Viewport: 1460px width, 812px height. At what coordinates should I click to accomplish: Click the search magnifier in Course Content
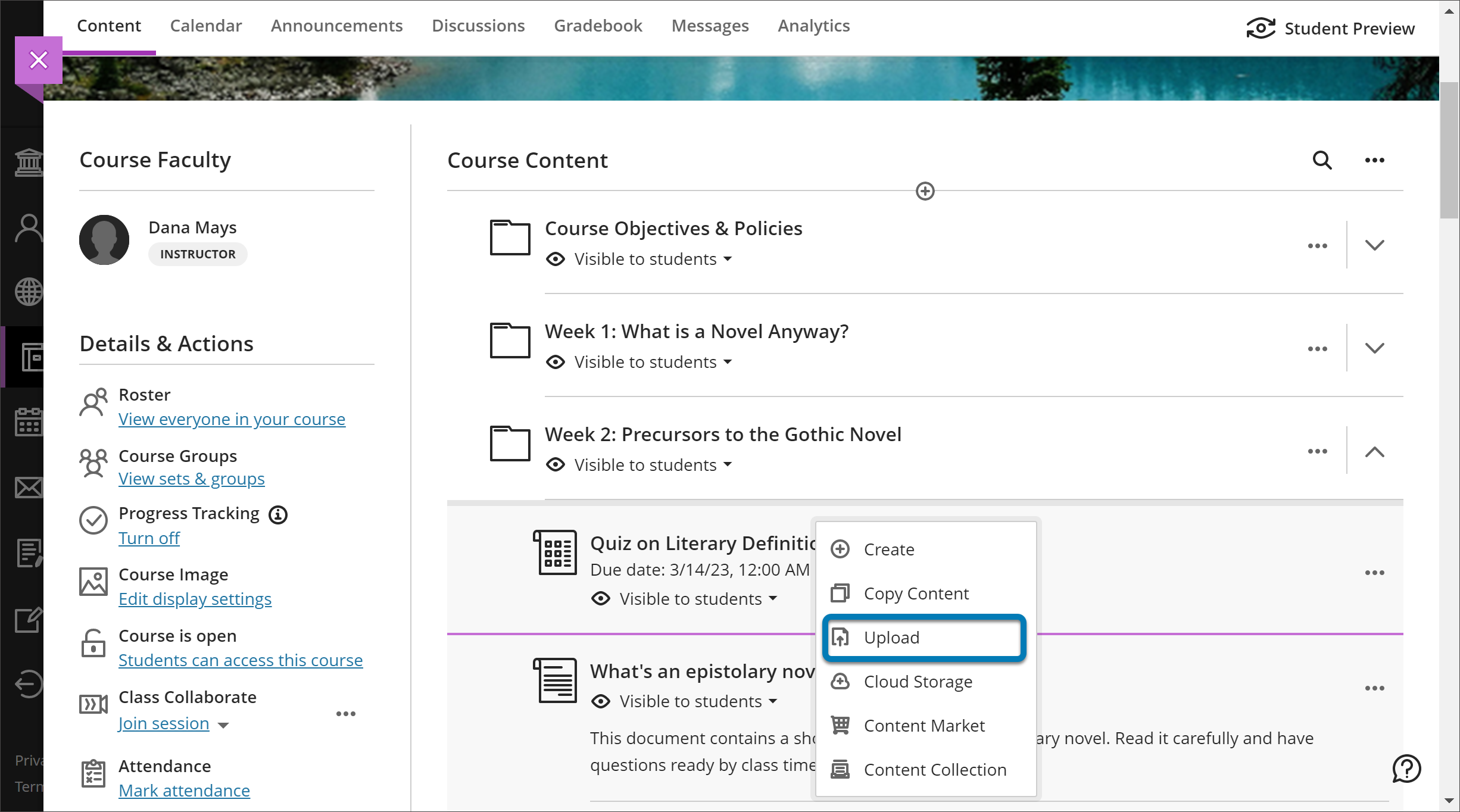pyautogui.click(x=1322, y=160)
